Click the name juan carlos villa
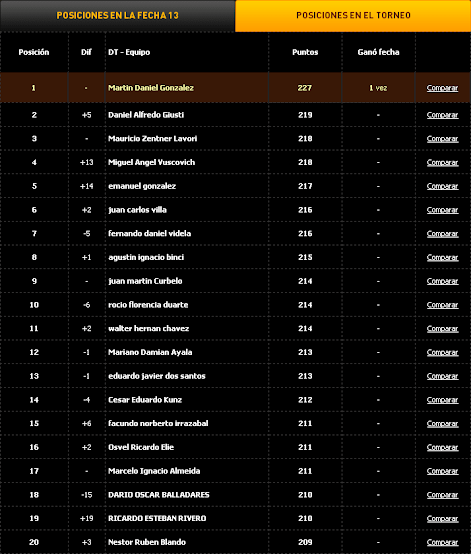 pos(137,210)
